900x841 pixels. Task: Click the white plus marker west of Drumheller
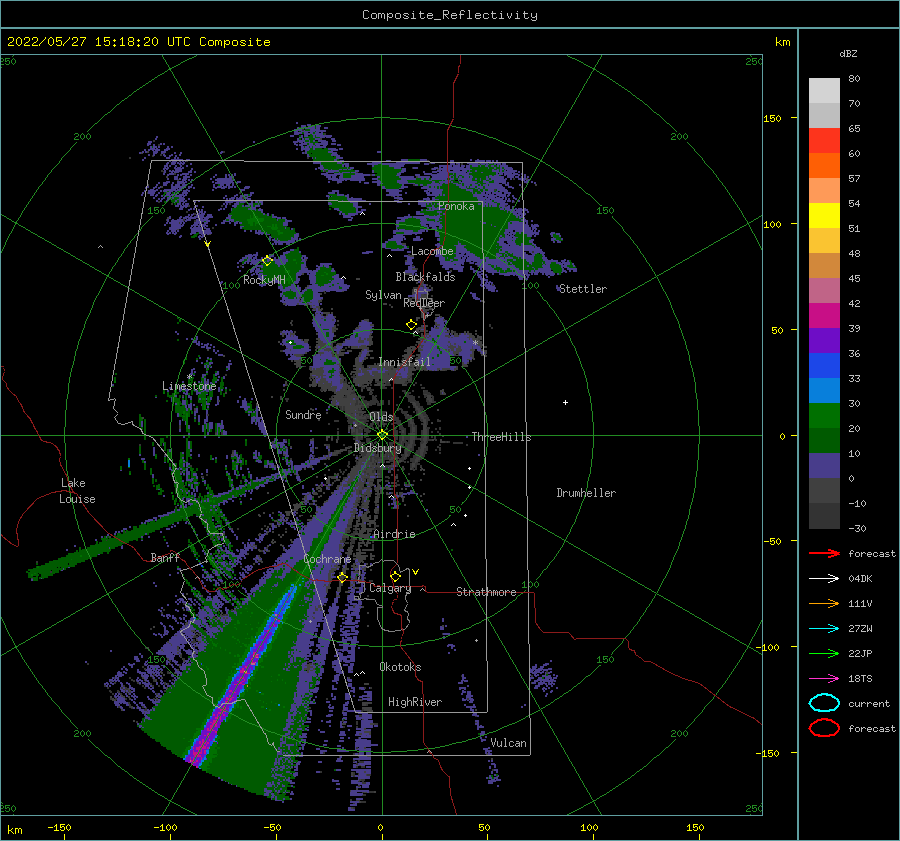[565, 402]
